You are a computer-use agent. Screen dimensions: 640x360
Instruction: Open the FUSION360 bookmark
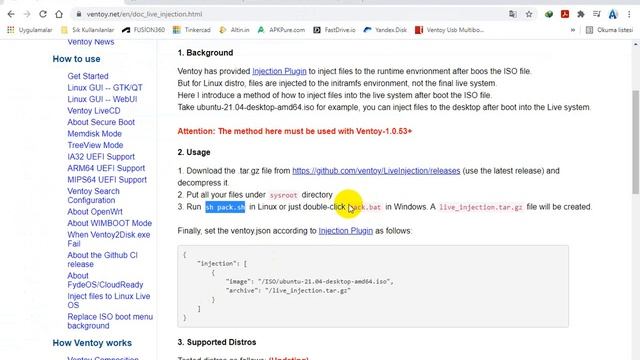[143, 30]
